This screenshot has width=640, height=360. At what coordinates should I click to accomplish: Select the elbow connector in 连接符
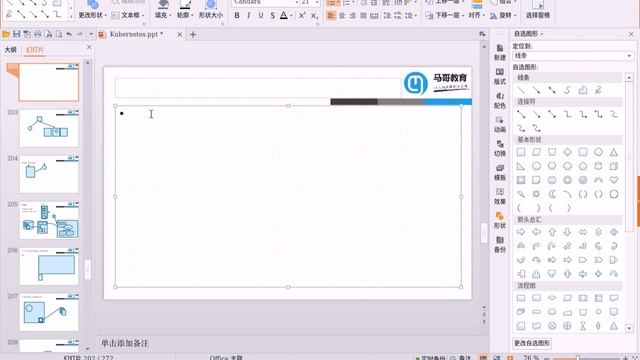(x=567, y=115)
